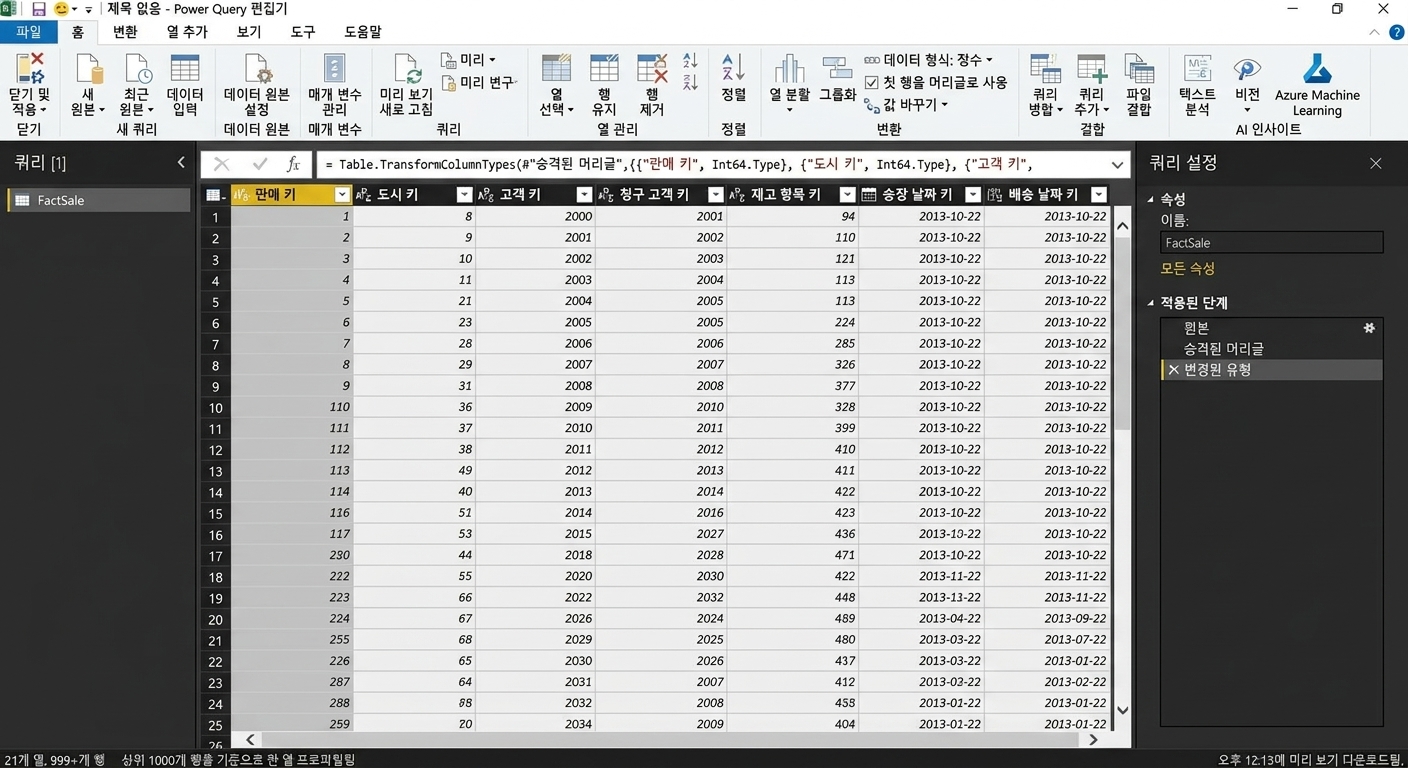The width and height of the screenshot is (1408, 768).
Task: Collapse the 적용된 단계 section
Action: [1150, 303]
